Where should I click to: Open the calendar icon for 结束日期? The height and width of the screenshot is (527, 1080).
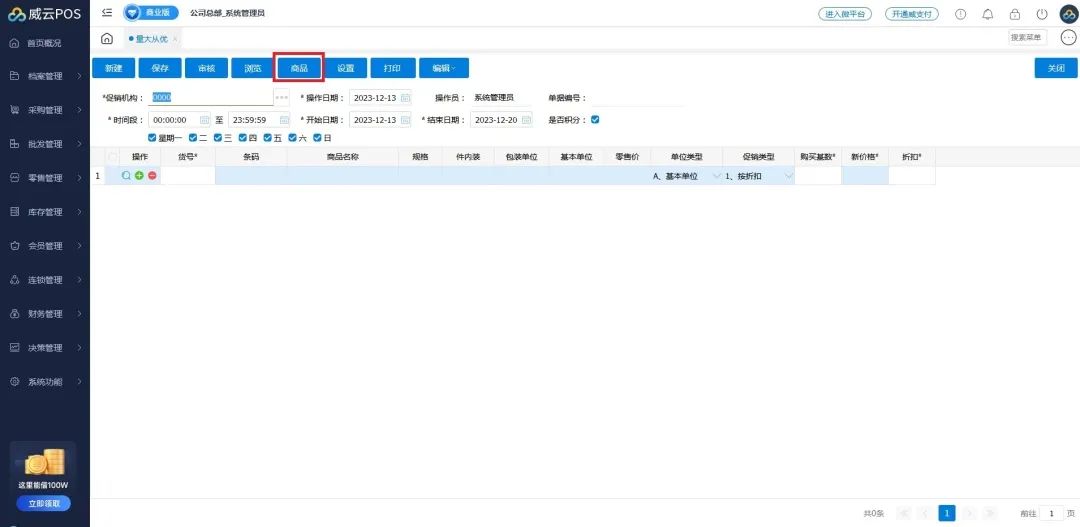(525, 120)
